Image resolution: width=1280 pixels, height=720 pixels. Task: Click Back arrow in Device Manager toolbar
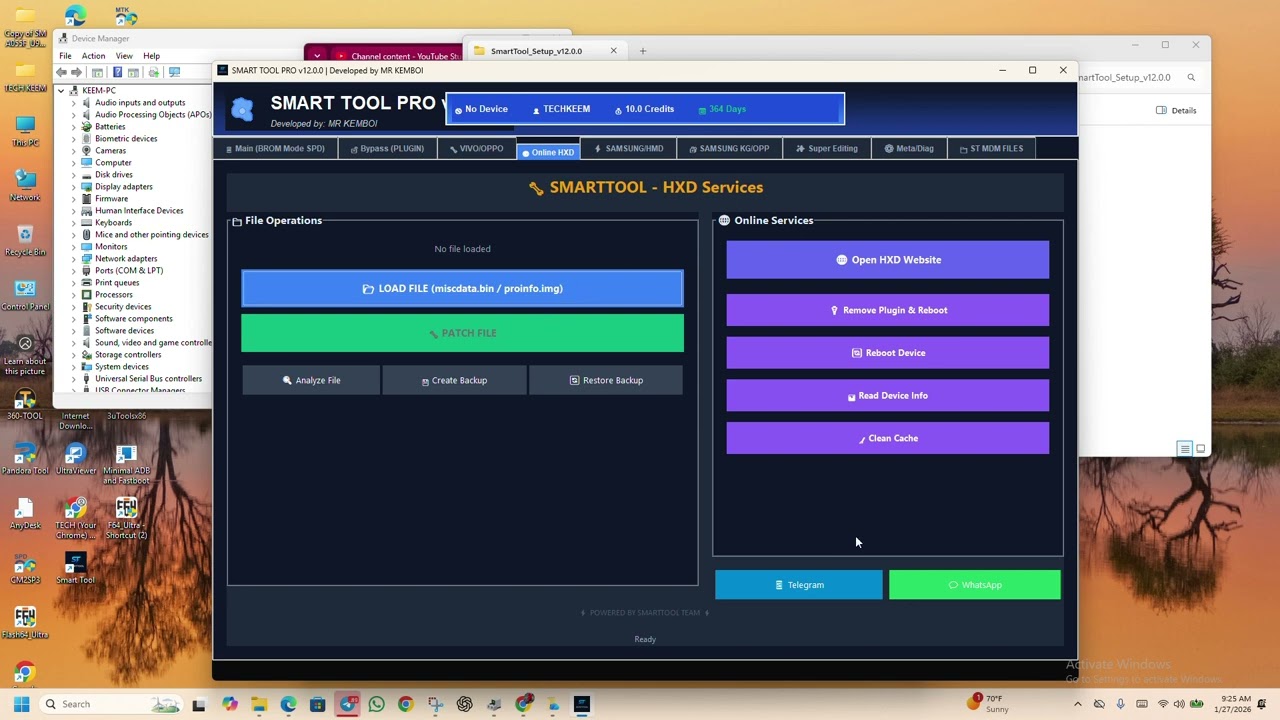point(62,72)
